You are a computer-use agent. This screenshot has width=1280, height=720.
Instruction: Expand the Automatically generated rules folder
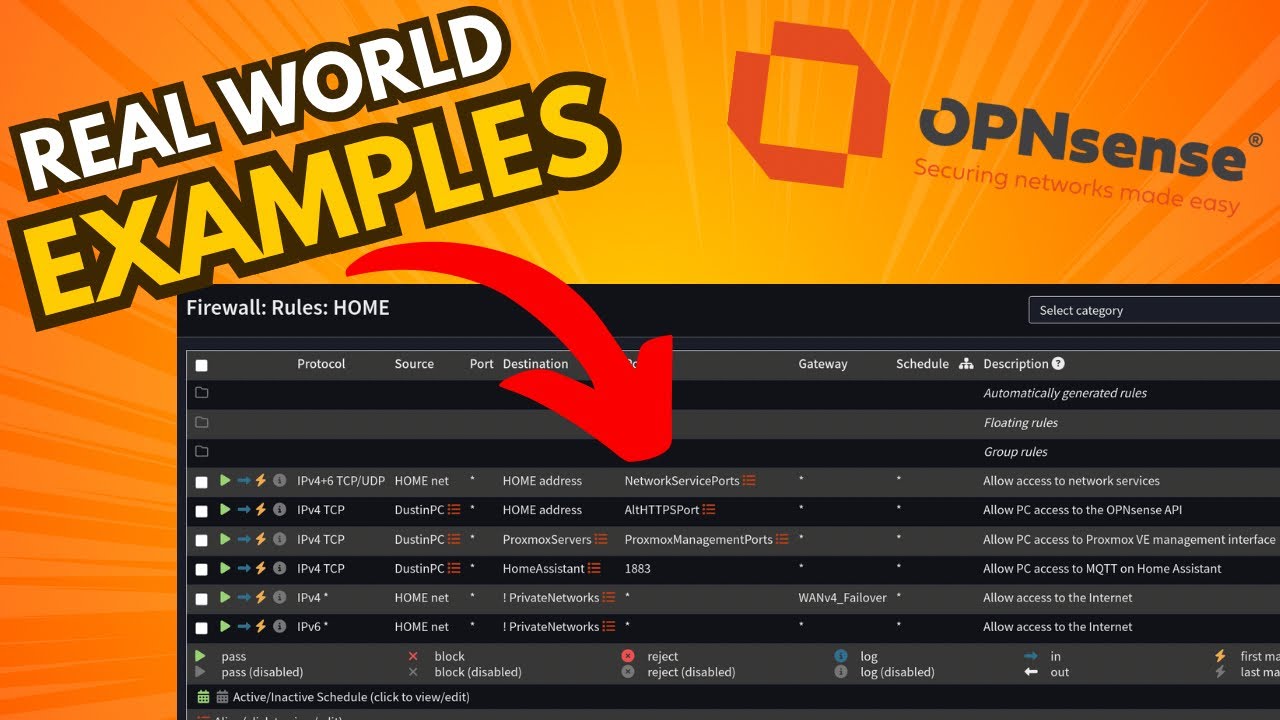[202, 393]
